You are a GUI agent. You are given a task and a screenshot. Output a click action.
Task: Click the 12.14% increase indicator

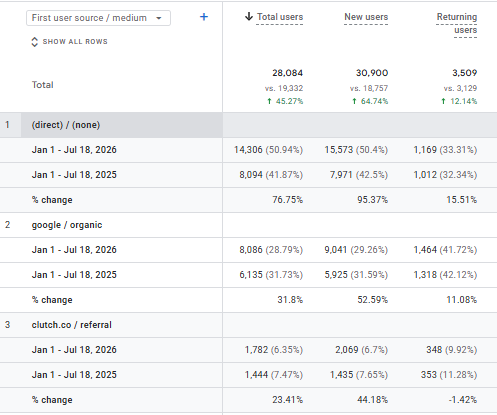459,101
